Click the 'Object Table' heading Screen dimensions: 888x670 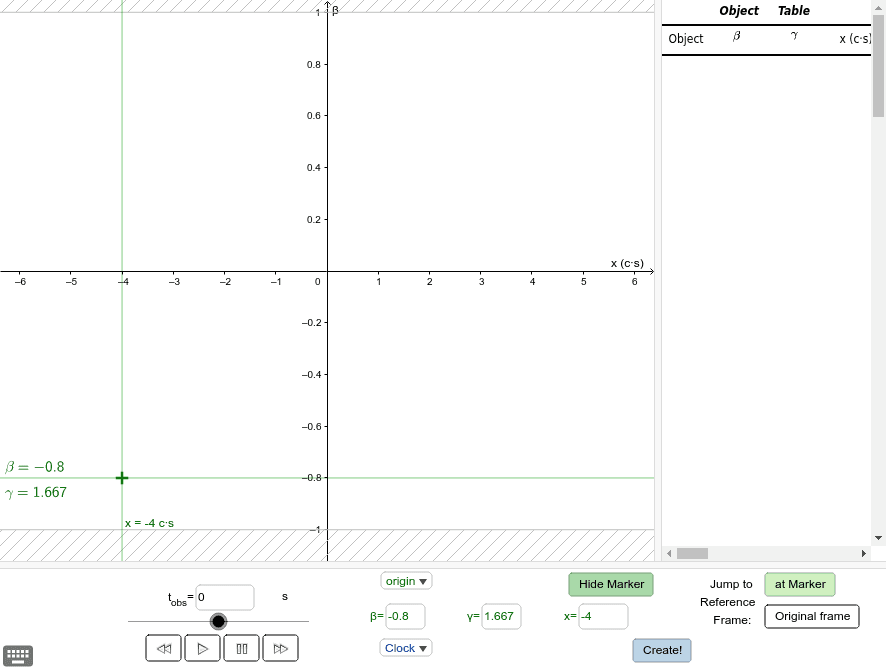(x=764, y=11)
